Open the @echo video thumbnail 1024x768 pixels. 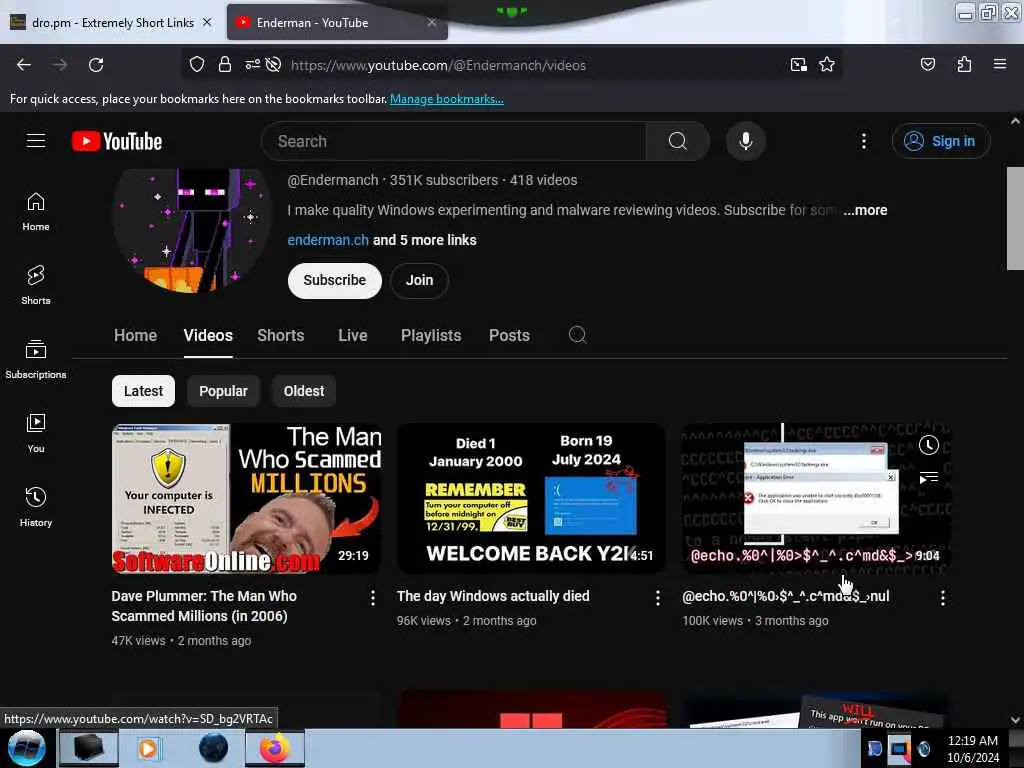[x=816, y=499]
